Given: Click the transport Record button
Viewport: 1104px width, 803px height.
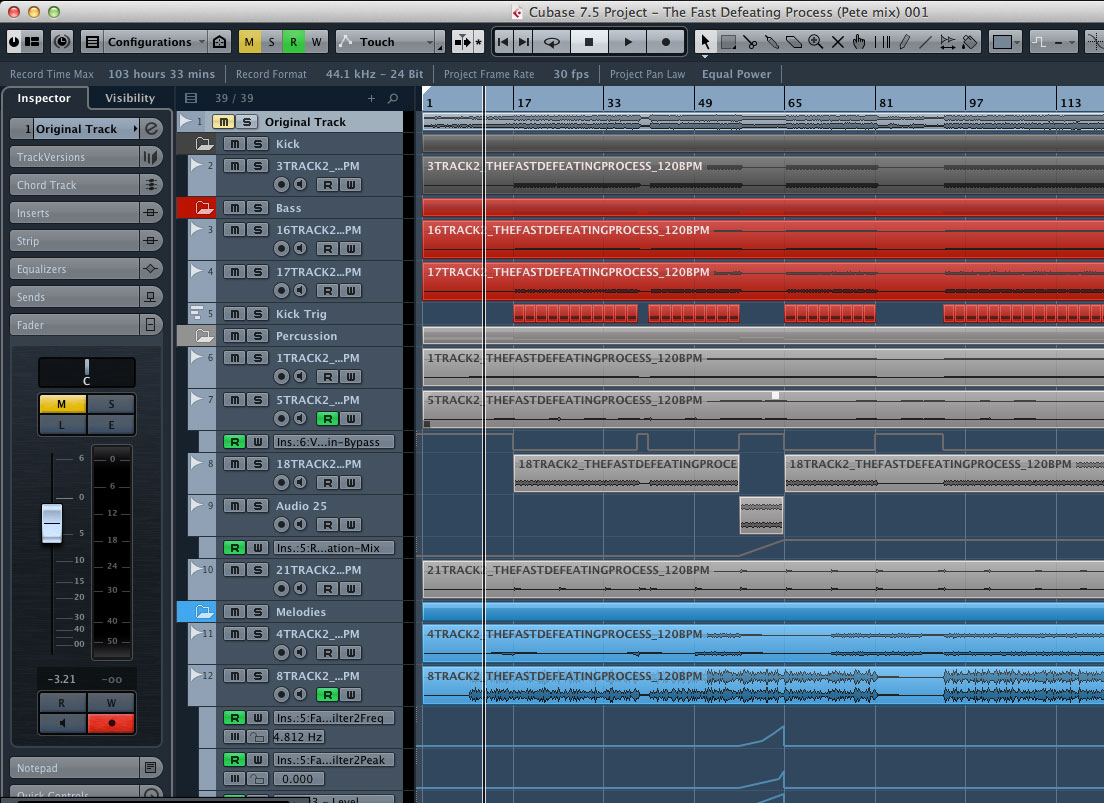Looking at the screenshot, I should pos(665,42).
